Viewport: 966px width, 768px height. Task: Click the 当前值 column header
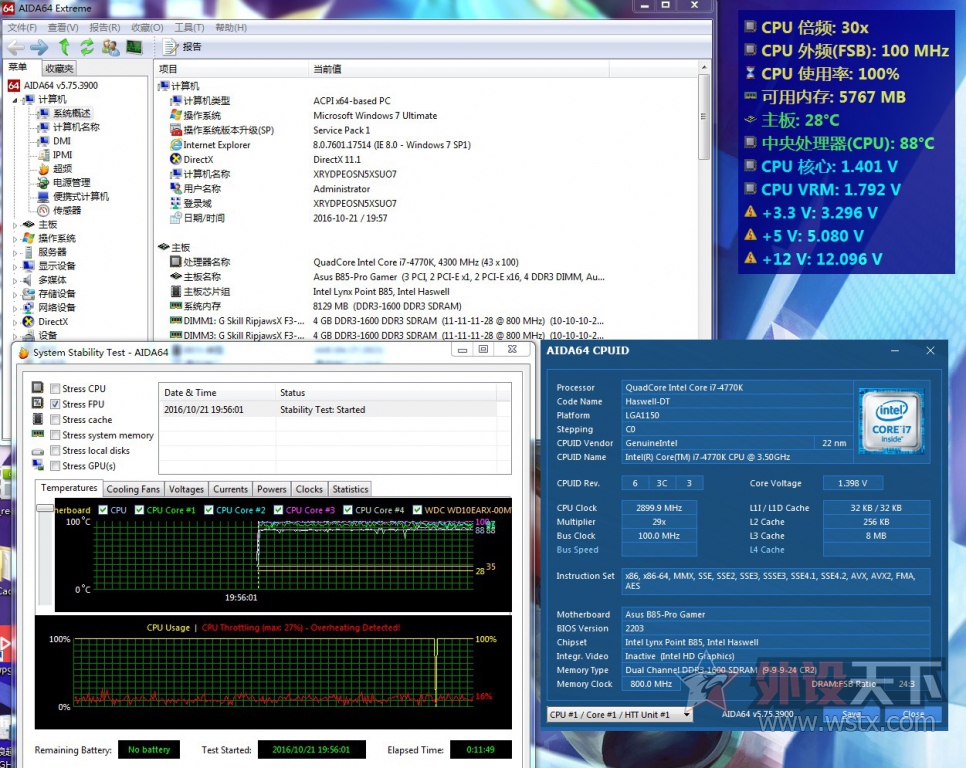point(458,69)
